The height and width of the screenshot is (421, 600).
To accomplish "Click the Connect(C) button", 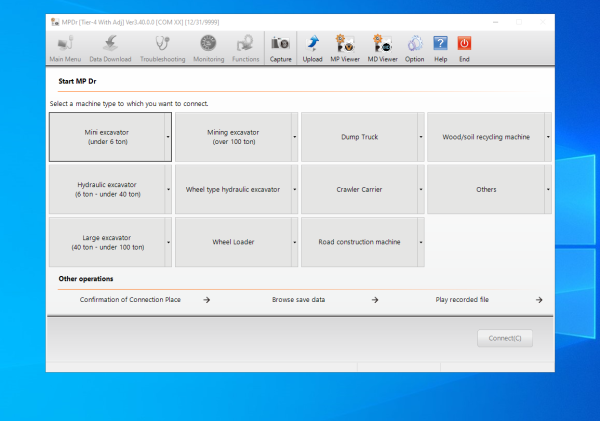I will [x=505, y=338].
